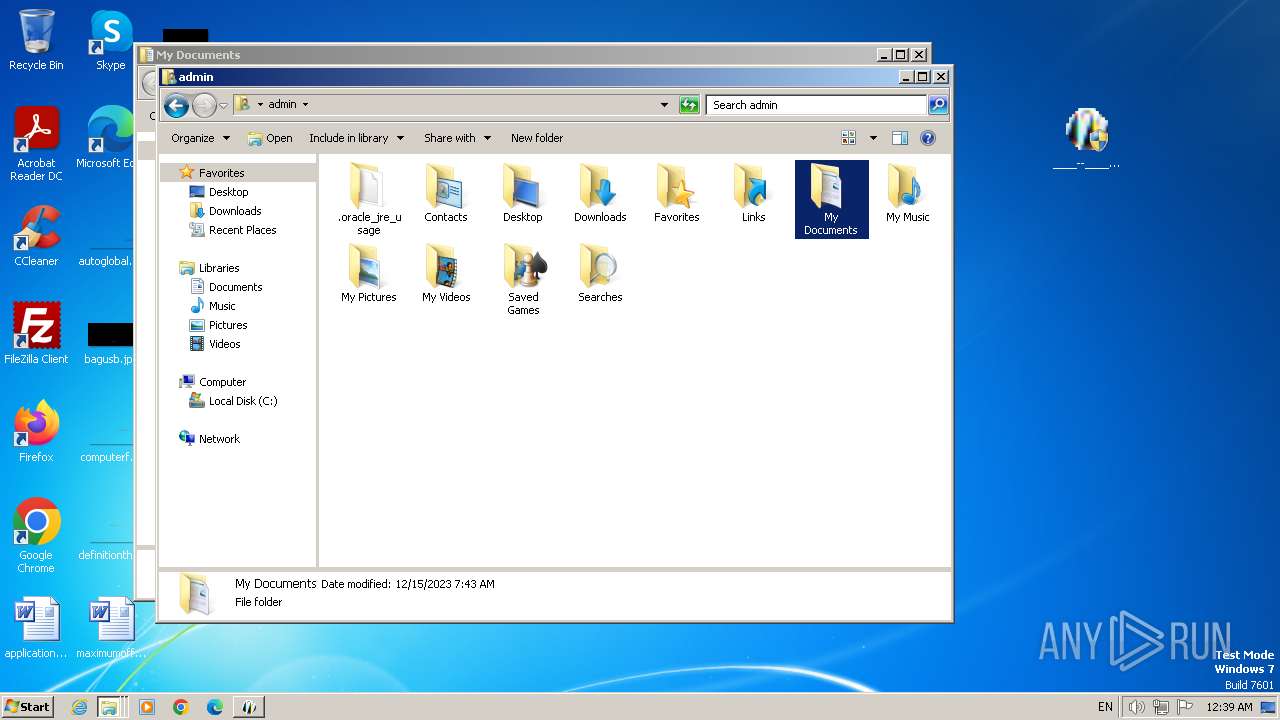
Task: Click the Start button
Action: point(27,706)
